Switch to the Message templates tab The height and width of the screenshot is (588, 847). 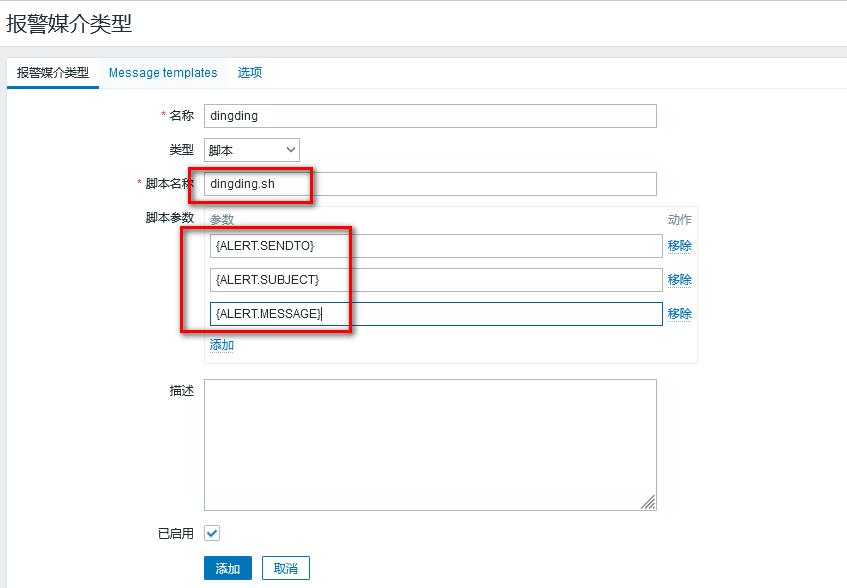tap(162, 73)
